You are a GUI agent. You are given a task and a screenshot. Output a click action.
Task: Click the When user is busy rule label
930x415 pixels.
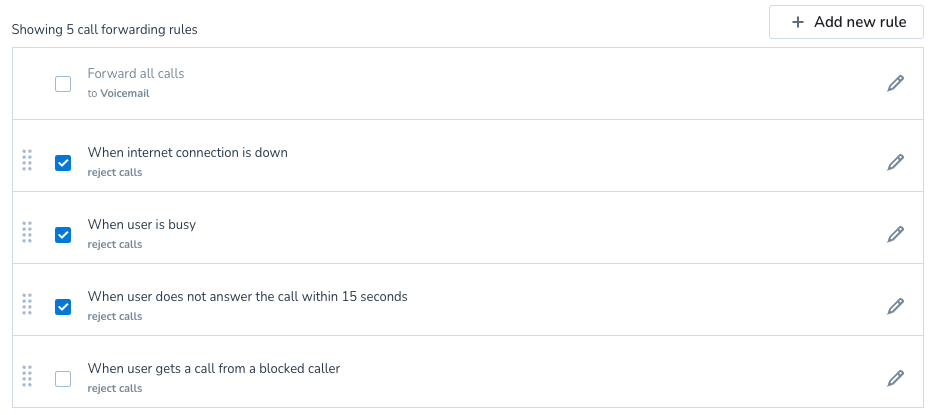point(142,225)
